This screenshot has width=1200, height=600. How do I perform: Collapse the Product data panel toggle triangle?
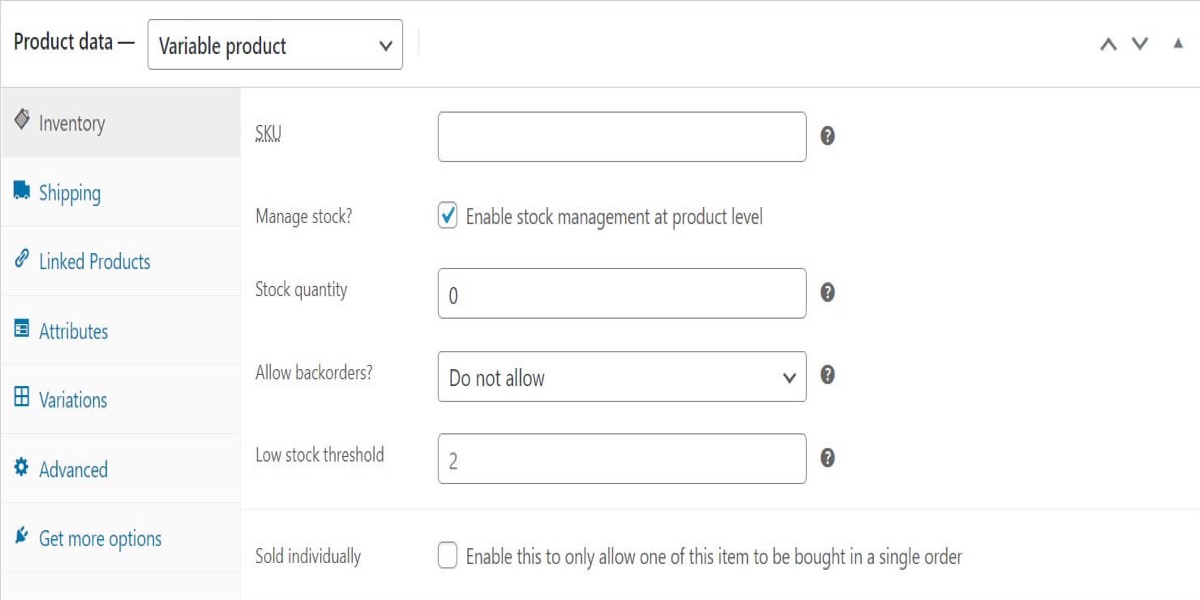(1178, 44)
